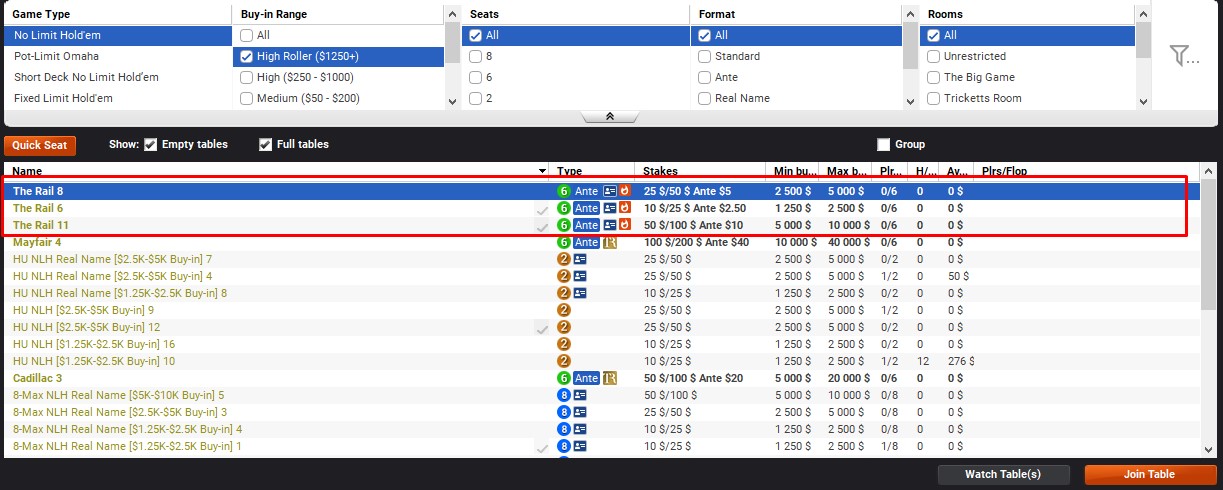Viewport: 1223px width, 490px height.
Task: Uncheck the Empty tables checkbox
Action: (151, 145)
